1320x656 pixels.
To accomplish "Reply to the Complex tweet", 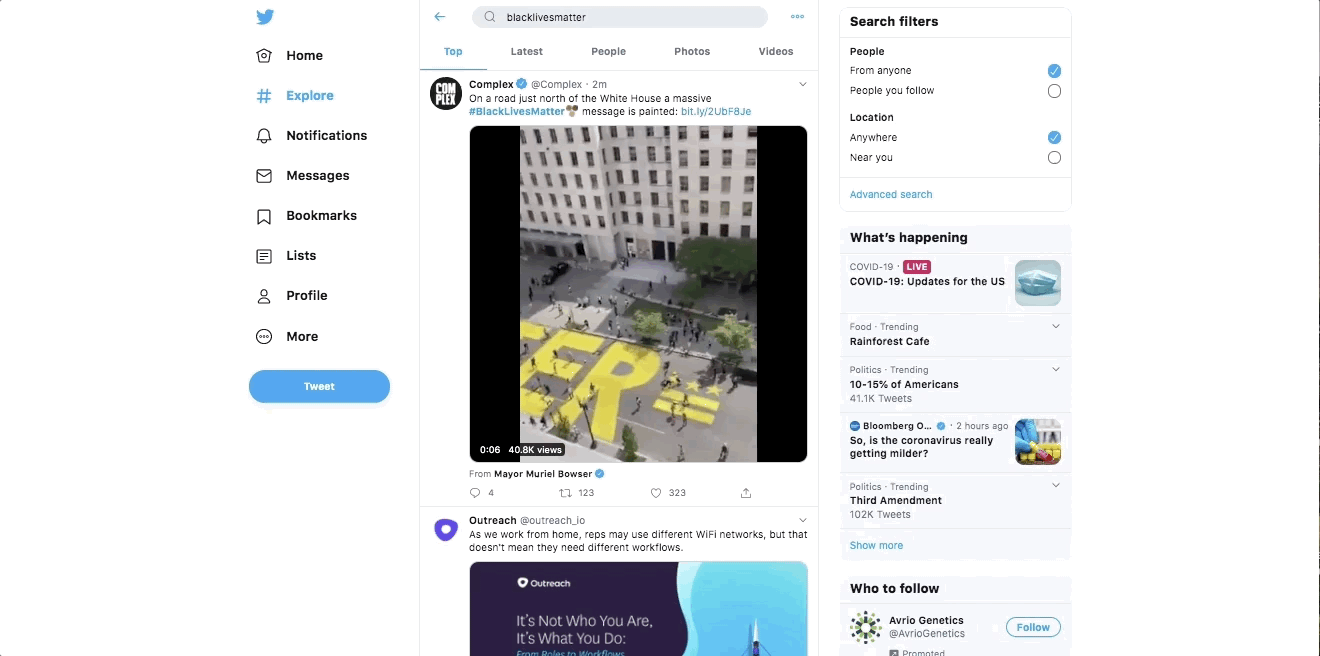I will (x=475, y=493).
